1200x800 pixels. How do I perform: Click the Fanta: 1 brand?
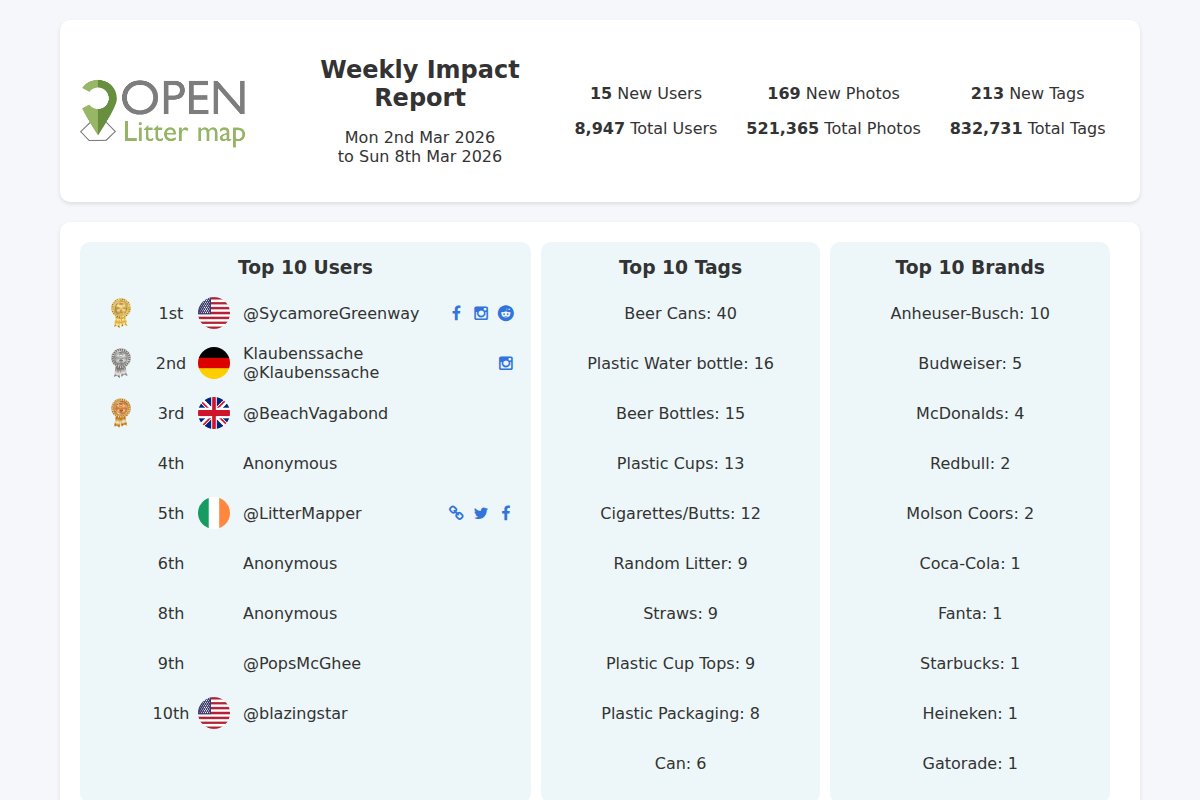[970, 613]
